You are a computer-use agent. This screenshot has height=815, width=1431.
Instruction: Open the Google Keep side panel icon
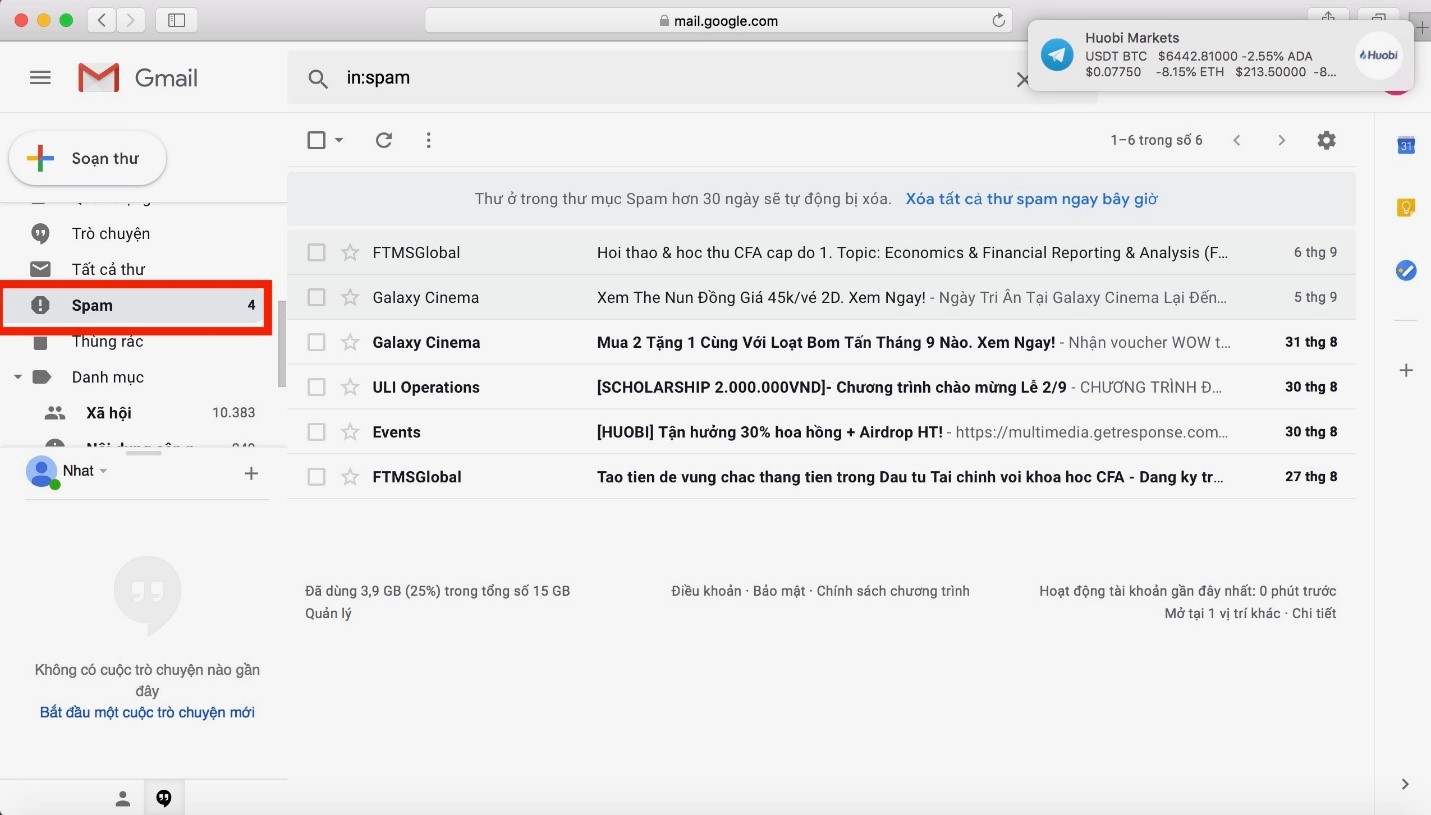(x=1406, y=208)
